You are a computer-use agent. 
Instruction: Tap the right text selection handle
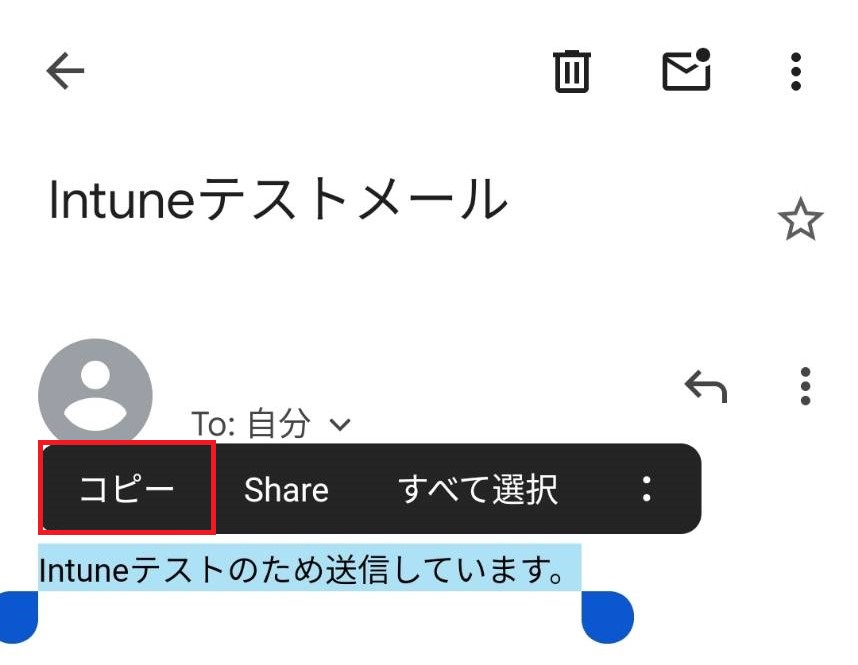[x=607, y=617]
